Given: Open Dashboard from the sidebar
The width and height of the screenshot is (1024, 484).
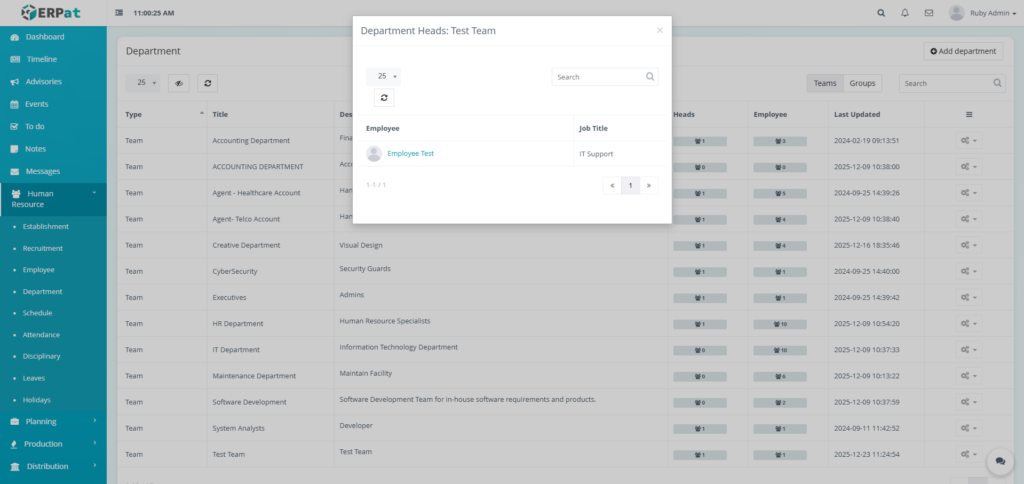Looking at the screenshot, I should [x=45, y=37].
